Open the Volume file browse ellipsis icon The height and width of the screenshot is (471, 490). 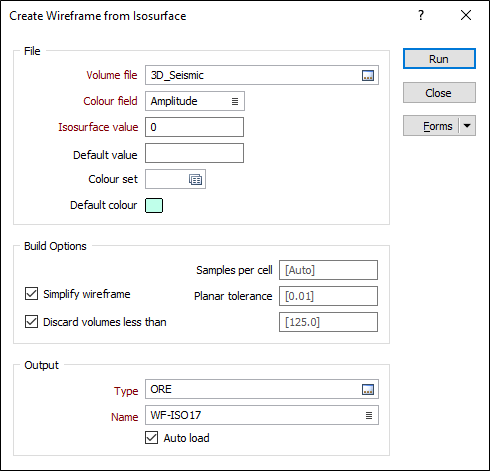[x=368, y=75]
